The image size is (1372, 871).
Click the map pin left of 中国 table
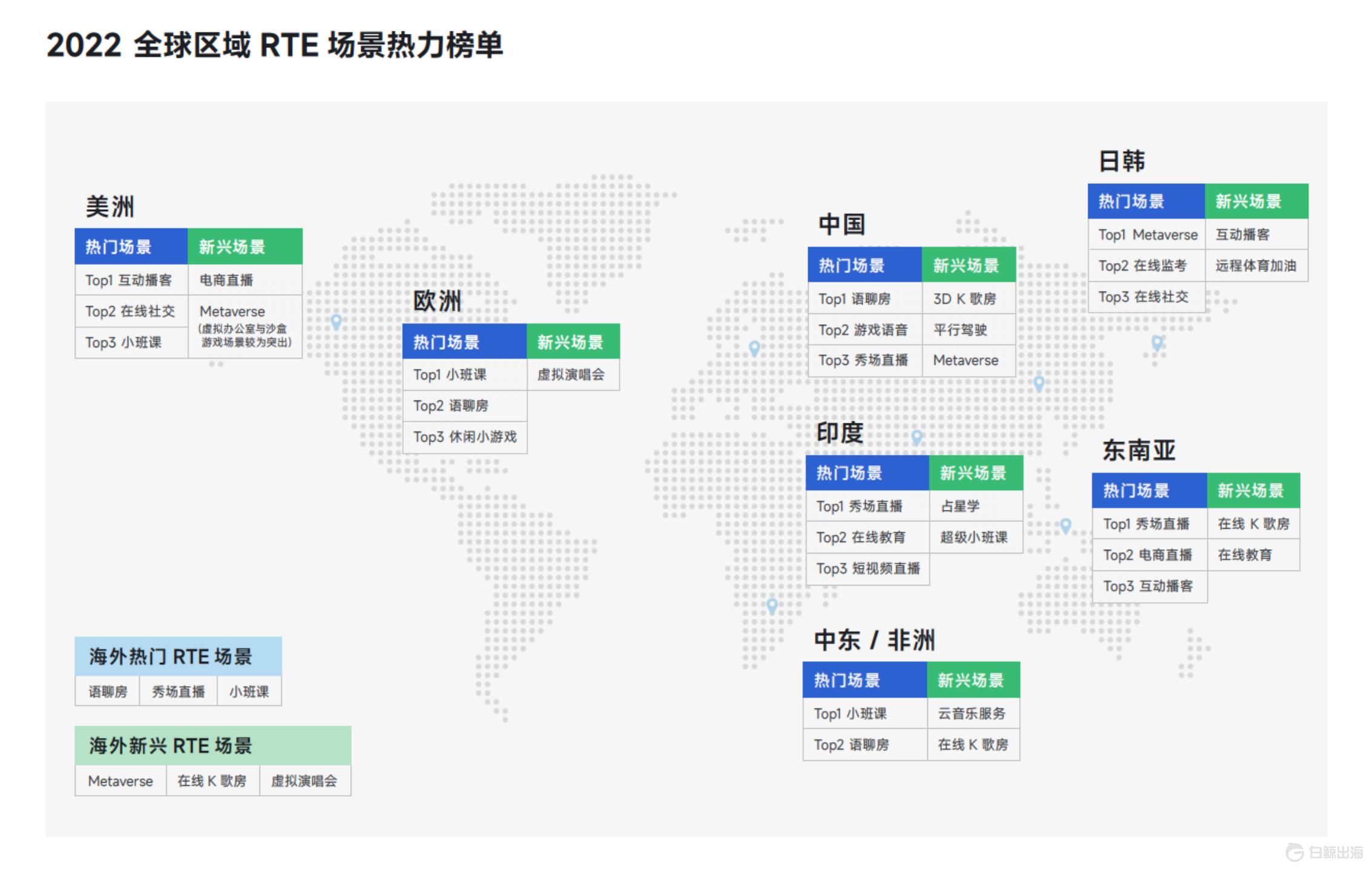click(x=754, y=347)
